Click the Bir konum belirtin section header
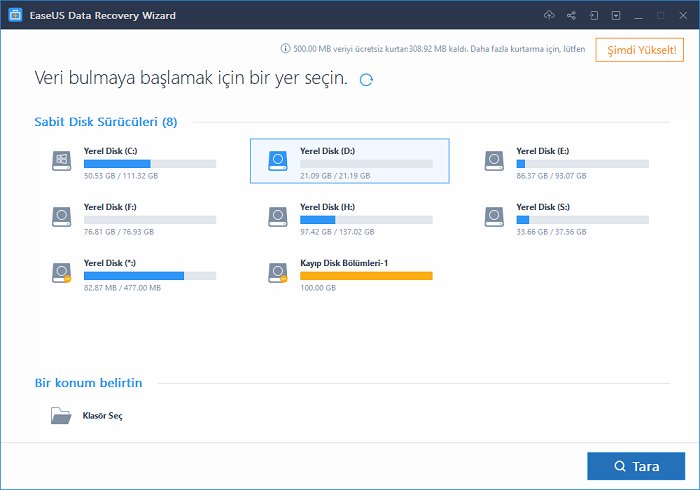Viewport: 700px width, 490px height. pyautogui.click(x=88, y=383)
